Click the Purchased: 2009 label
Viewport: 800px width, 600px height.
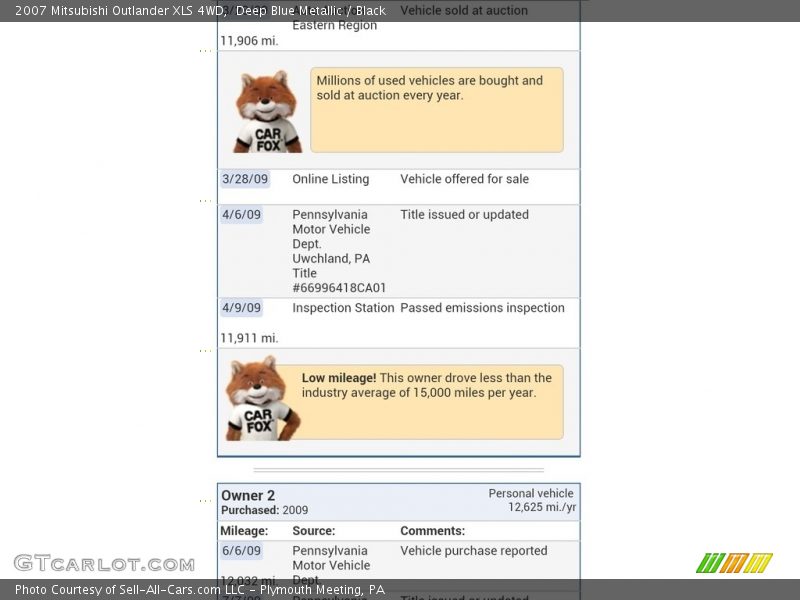click(264, 510)
